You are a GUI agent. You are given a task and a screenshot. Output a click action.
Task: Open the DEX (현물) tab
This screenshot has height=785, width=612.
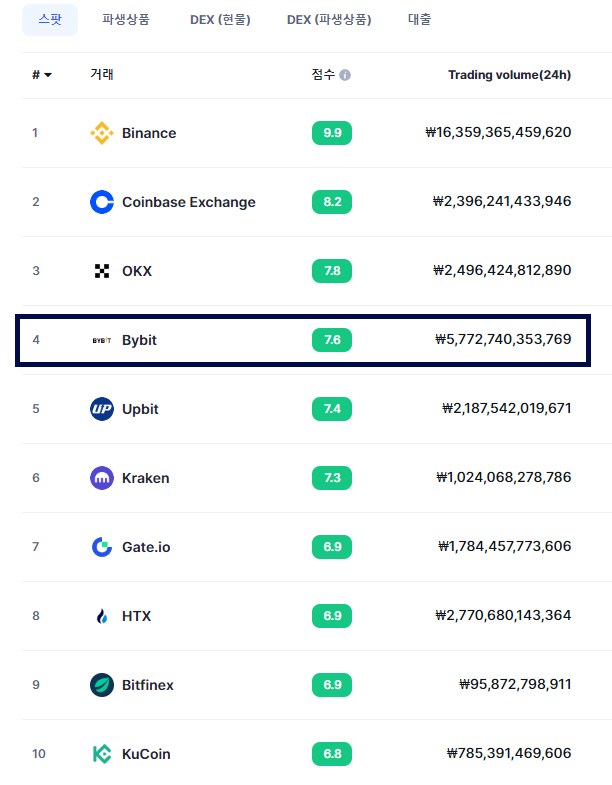click(220, 20)
